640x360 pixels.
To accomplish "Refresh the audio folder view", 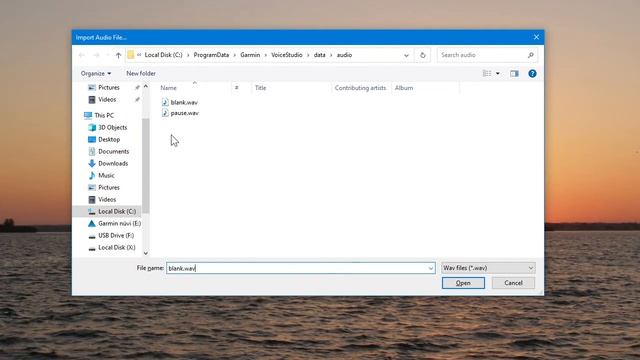I will (x=422, y=55).
